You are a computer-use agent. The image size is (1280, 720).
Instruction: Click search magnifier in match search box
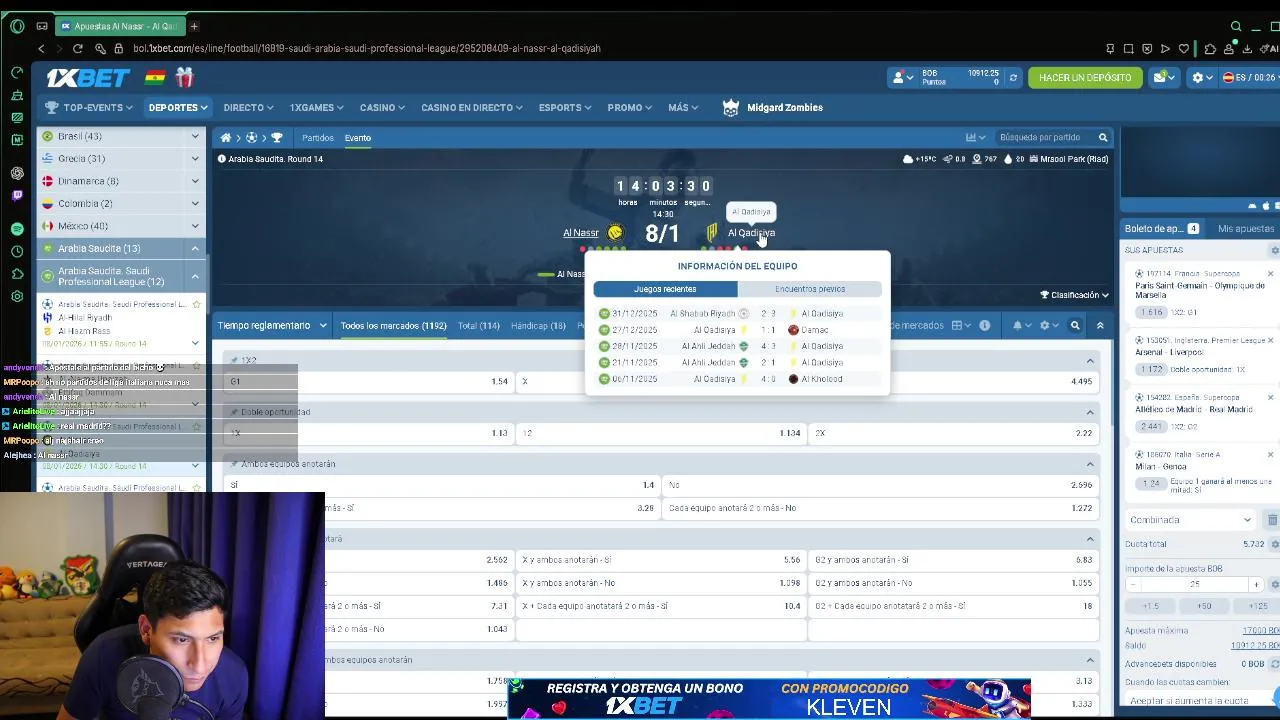coord(1103,137)
